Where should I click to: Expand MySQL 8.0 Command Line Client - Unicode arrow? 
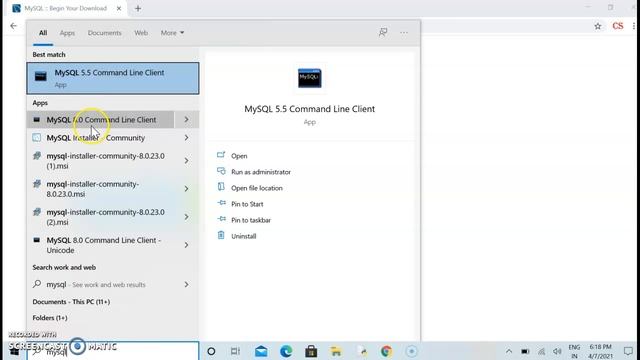(187, 245)
